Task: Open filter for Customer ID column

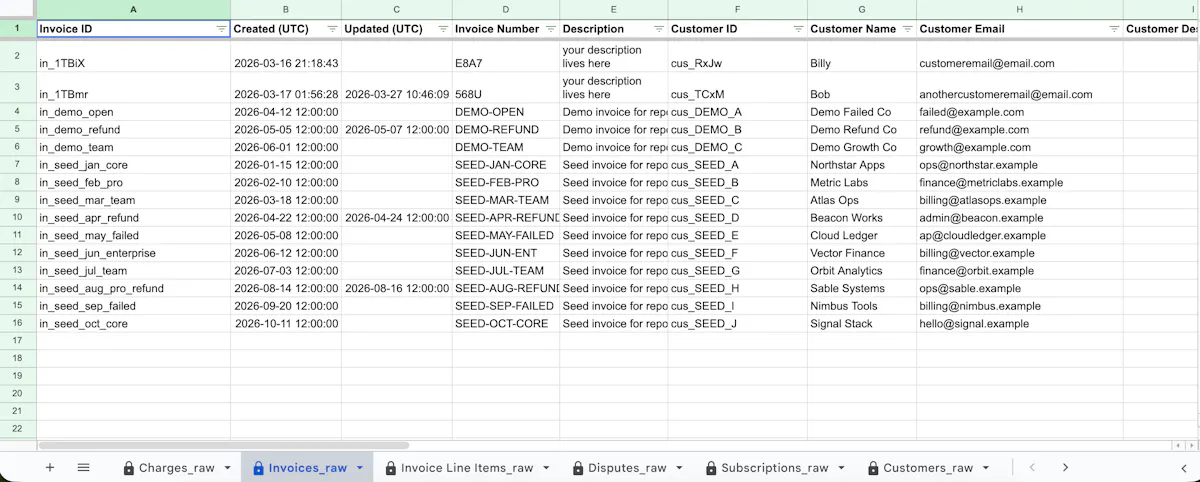Action: 797,29
